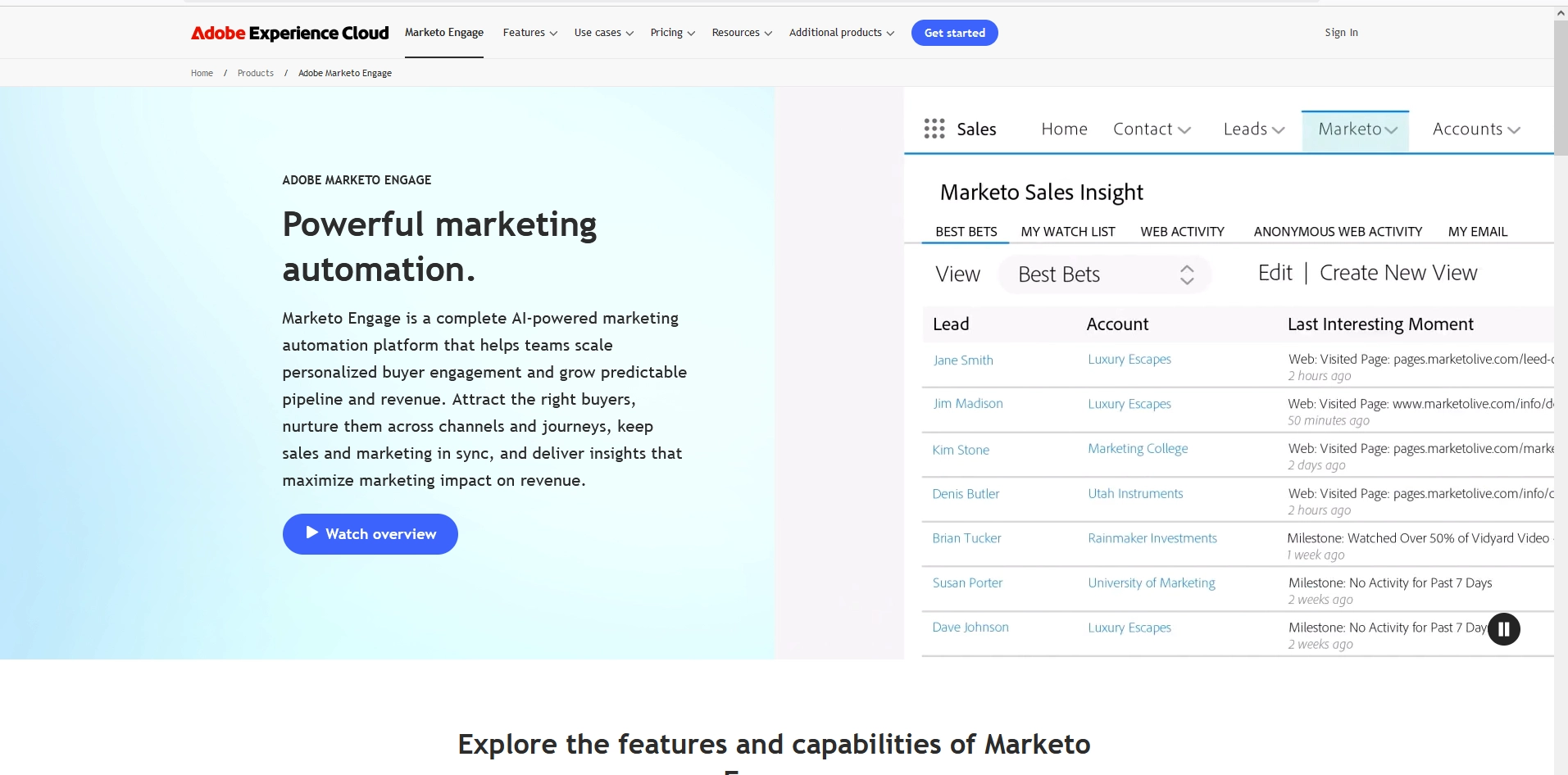The image size is (1568, 775).
Task: Open Rainmaker Investments account
Action: point(1152,538)
